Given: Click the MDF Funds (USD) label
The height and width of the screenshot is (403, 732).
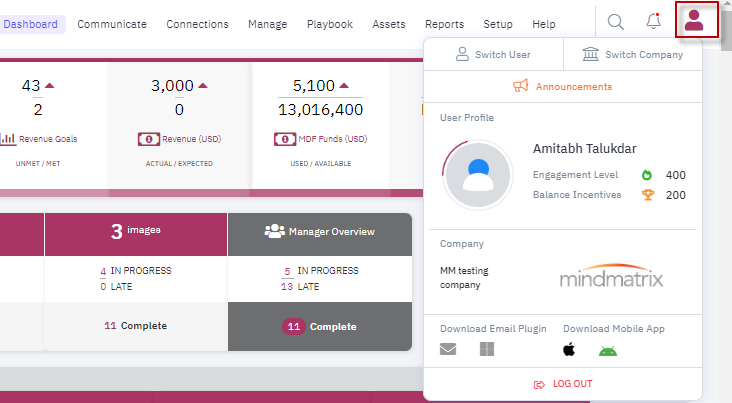Looking at the screenshot, I should [x=333, y=139].
